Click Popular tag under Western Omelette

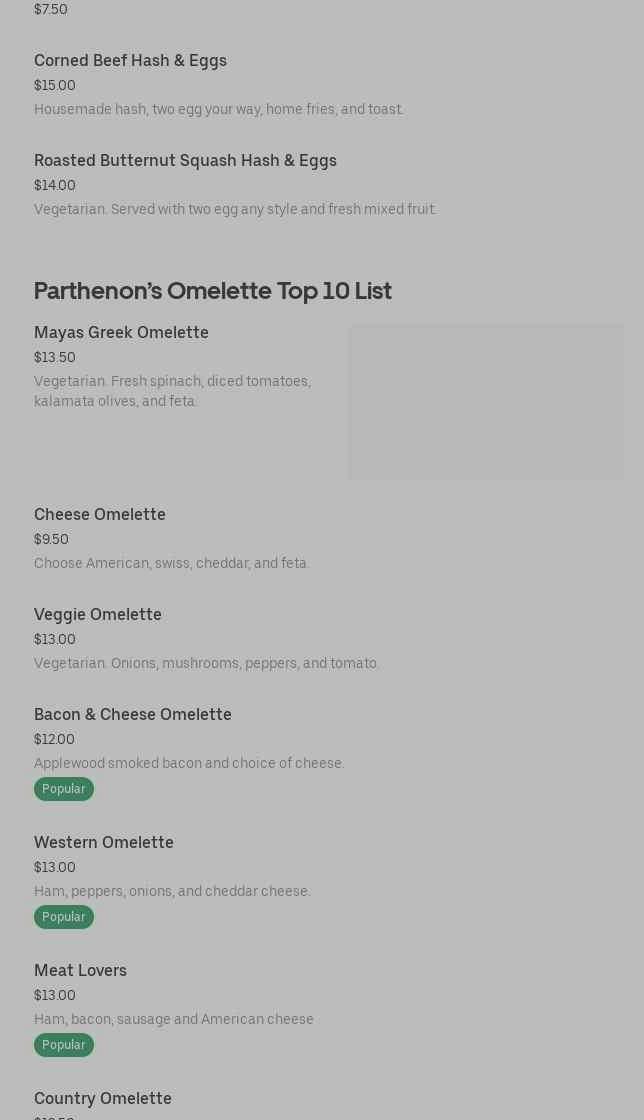[x=64, y=917]
